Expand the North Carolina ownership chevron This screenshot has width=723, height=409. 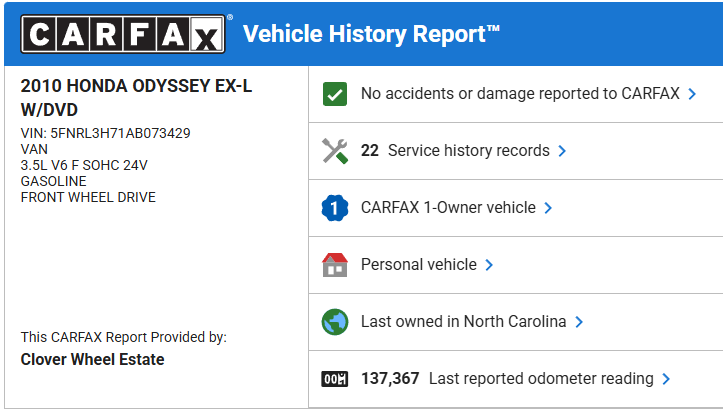(x=579, y=322)
